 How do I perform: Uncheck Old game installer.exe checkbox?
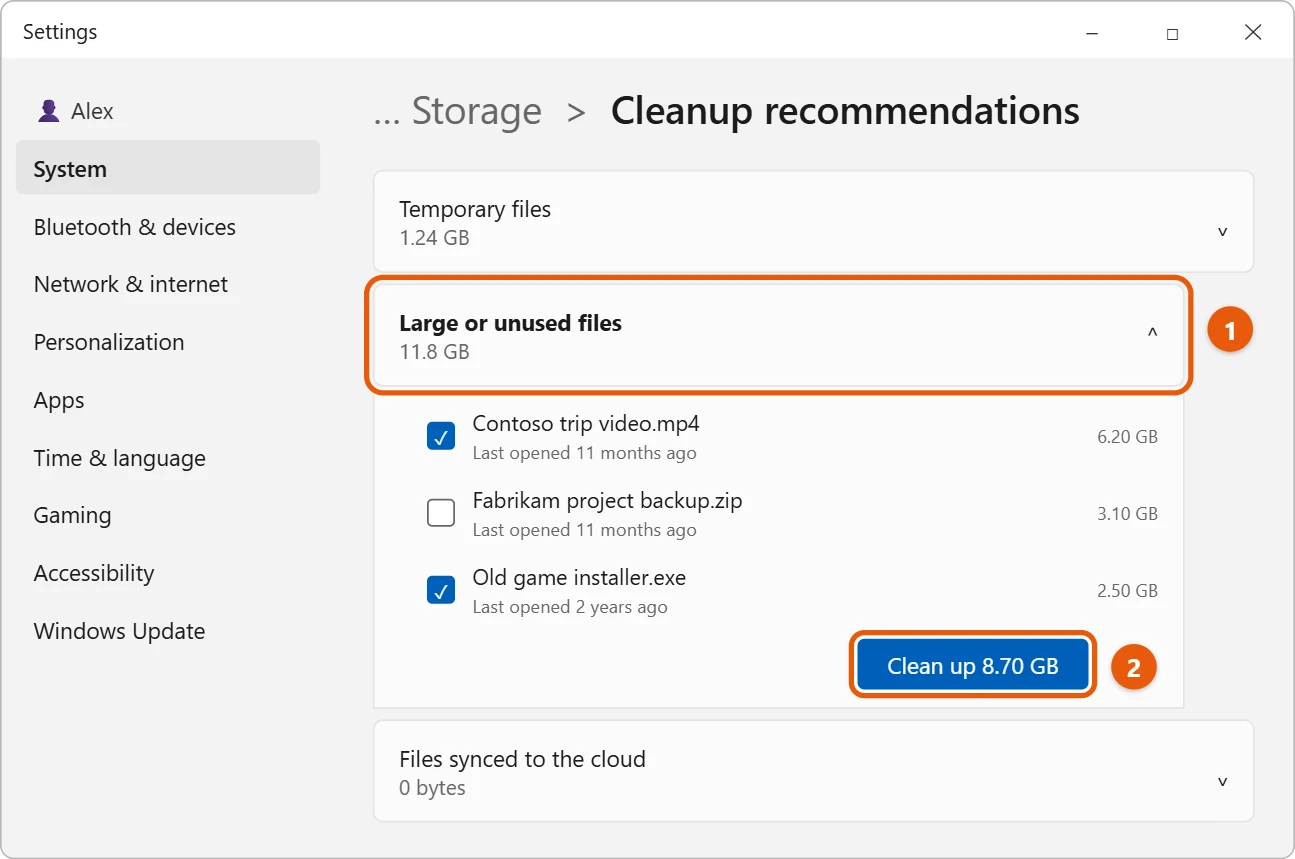pyautogui.click(x=441, y=590)
